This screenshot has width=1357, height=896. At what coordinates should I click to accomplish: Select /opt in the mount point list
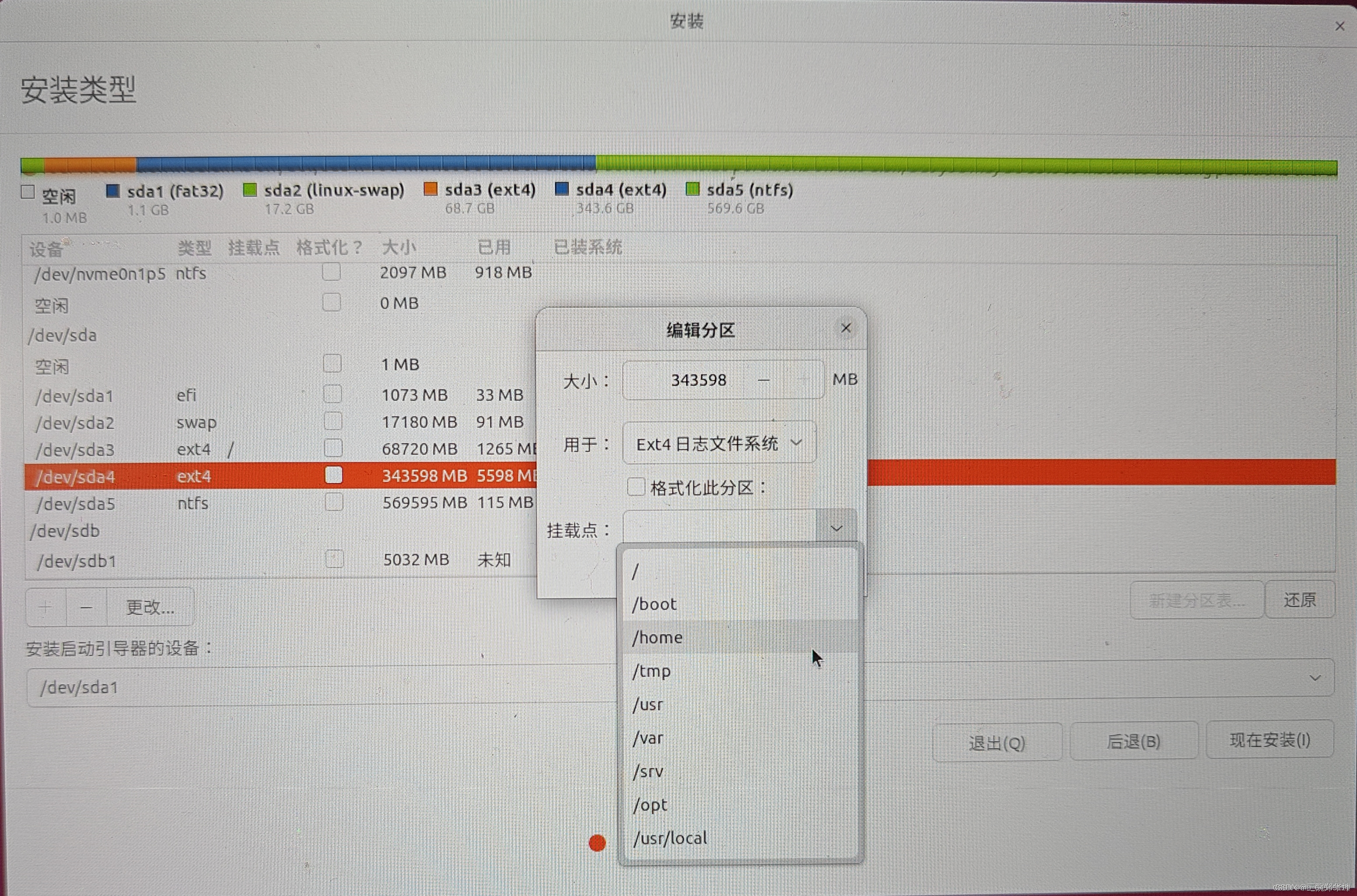pyautogui.click(x=741, y=805)
